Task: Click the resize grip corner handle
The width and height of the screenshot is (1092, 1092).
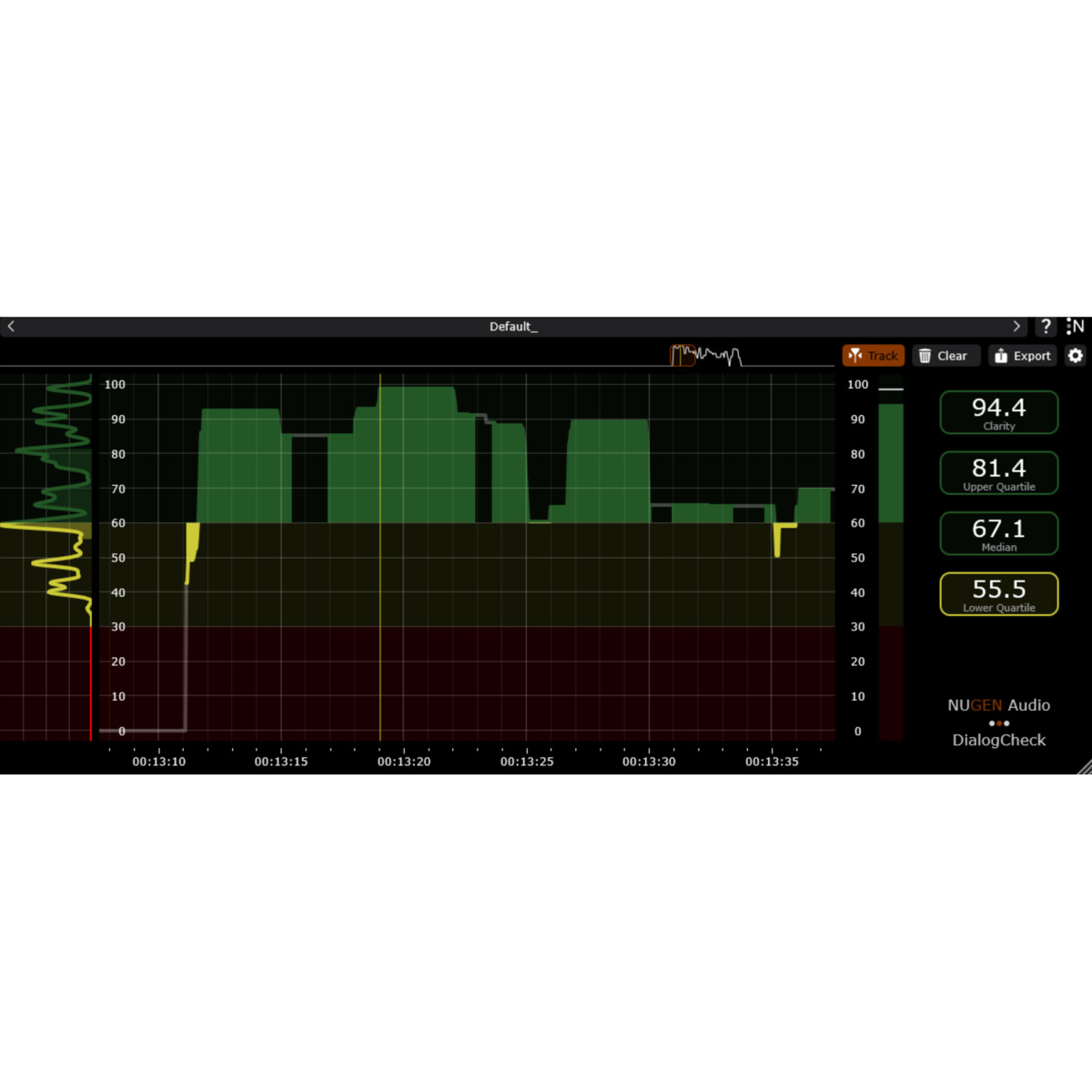Action: [1083, 766]
